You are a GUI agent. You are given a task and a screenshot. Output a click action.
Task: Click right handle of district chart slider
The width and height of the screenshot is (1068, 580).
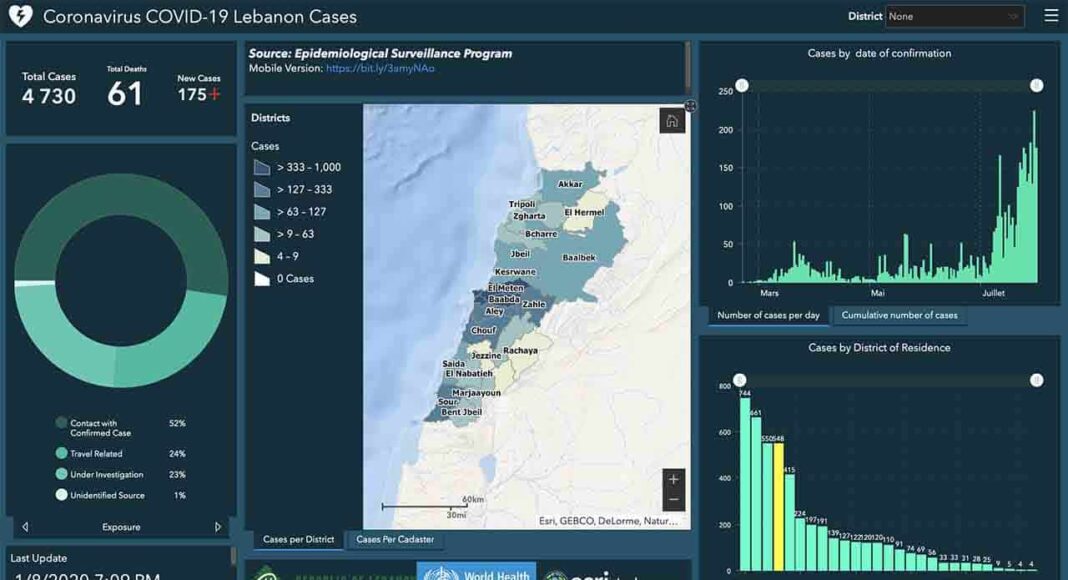click(x=1037, y=380)
